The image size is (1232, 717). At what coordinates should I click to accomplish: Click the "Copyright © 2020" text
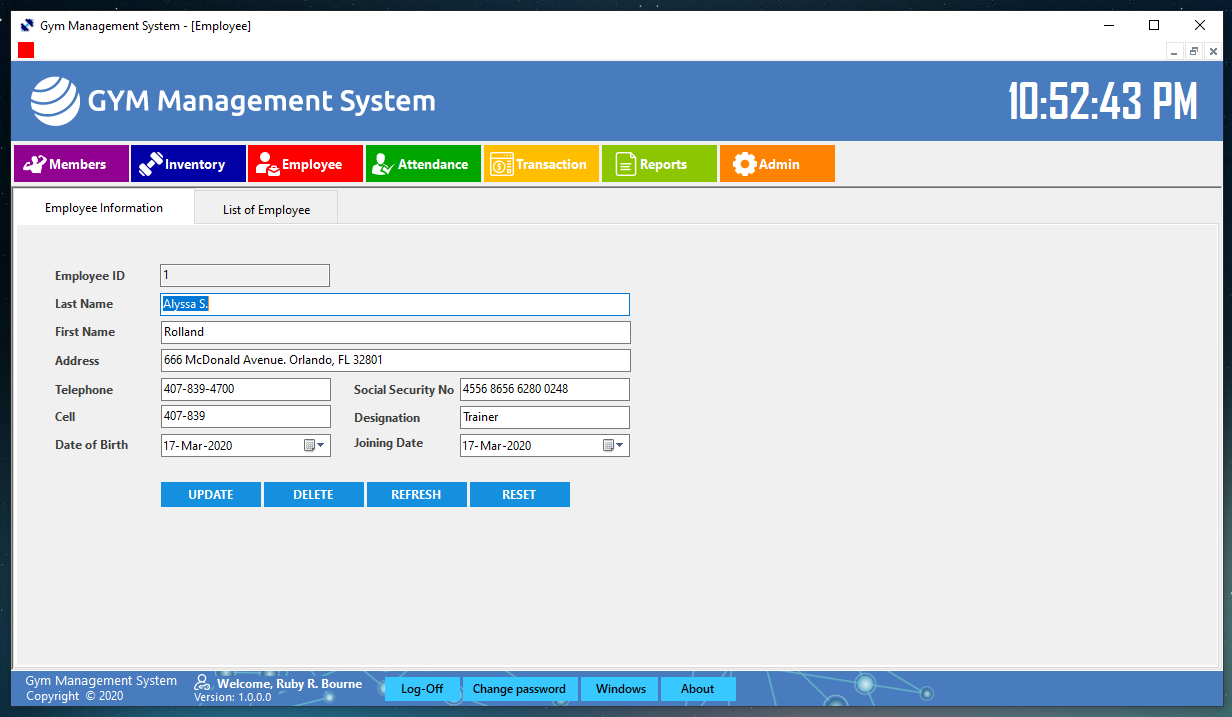click(x=75, y=696)
